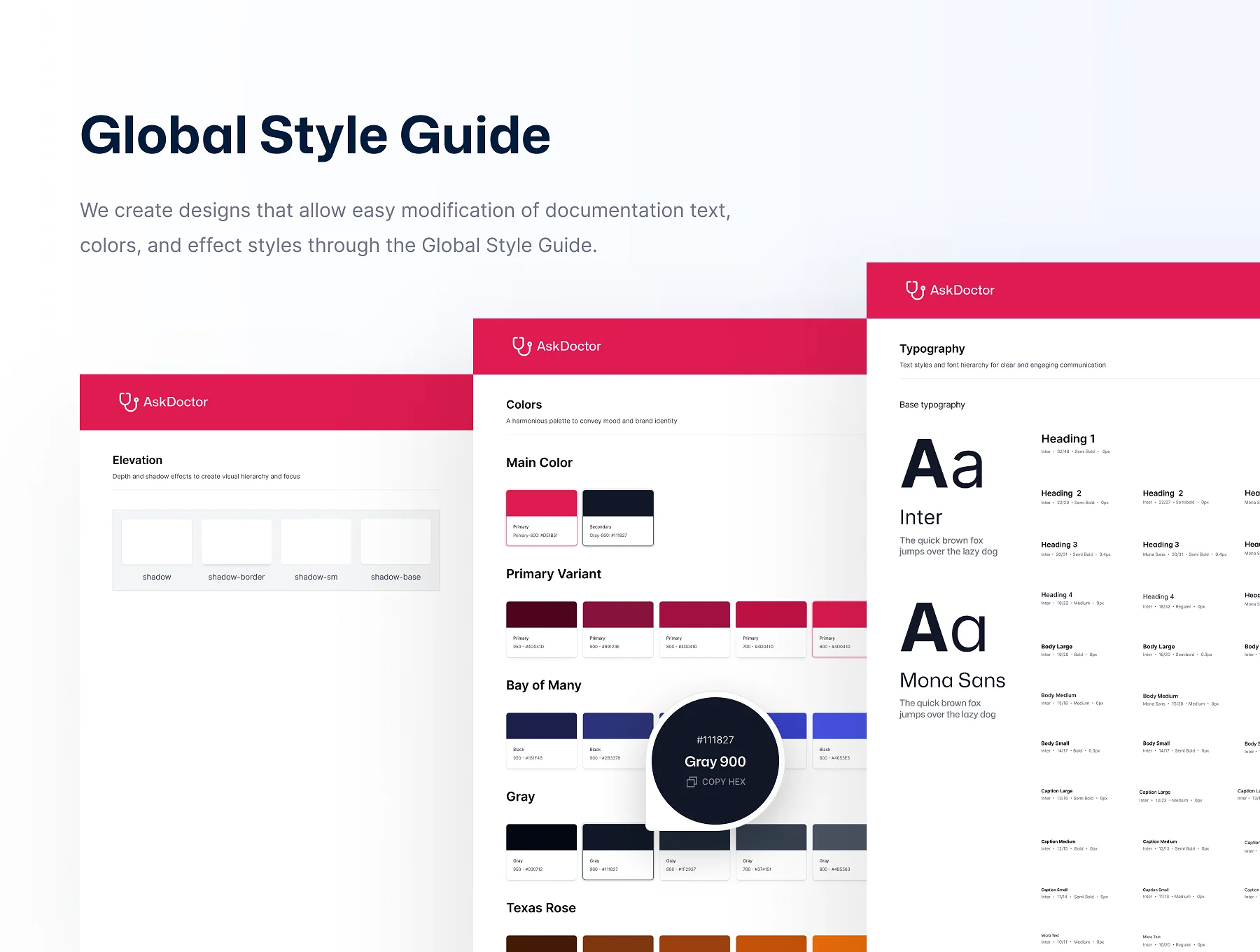Click the 'Inter' font name label
This screenshot has width=1260, height=952.
tap(920, 517)
